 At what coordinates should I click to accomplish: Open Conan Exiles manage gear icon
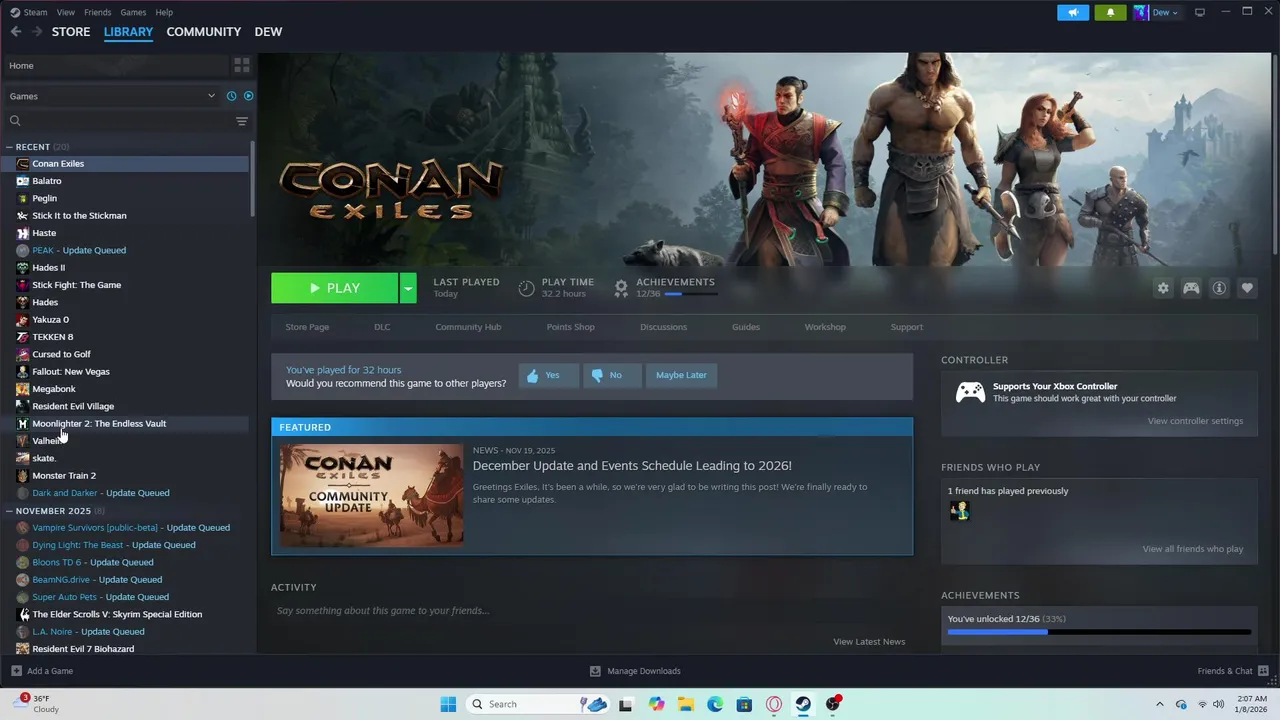(1163, 288)
